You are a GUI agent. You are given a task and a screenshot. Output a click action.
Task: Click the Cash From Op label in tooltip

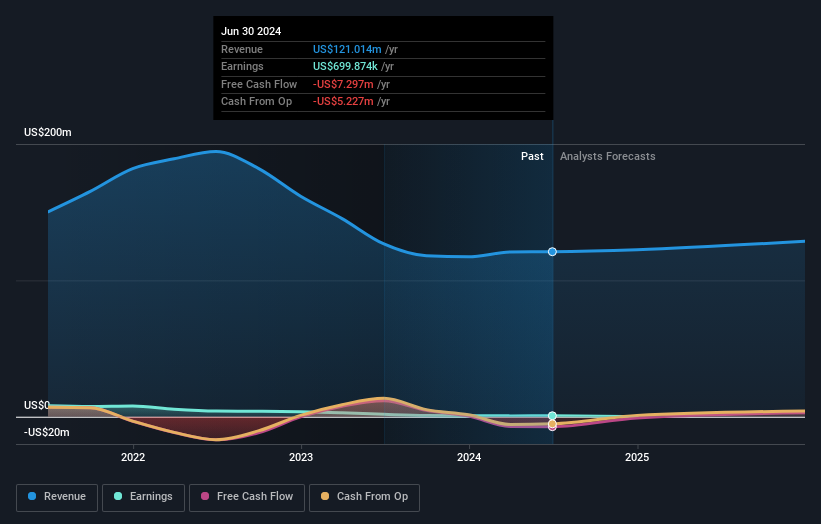click(257, 102)
